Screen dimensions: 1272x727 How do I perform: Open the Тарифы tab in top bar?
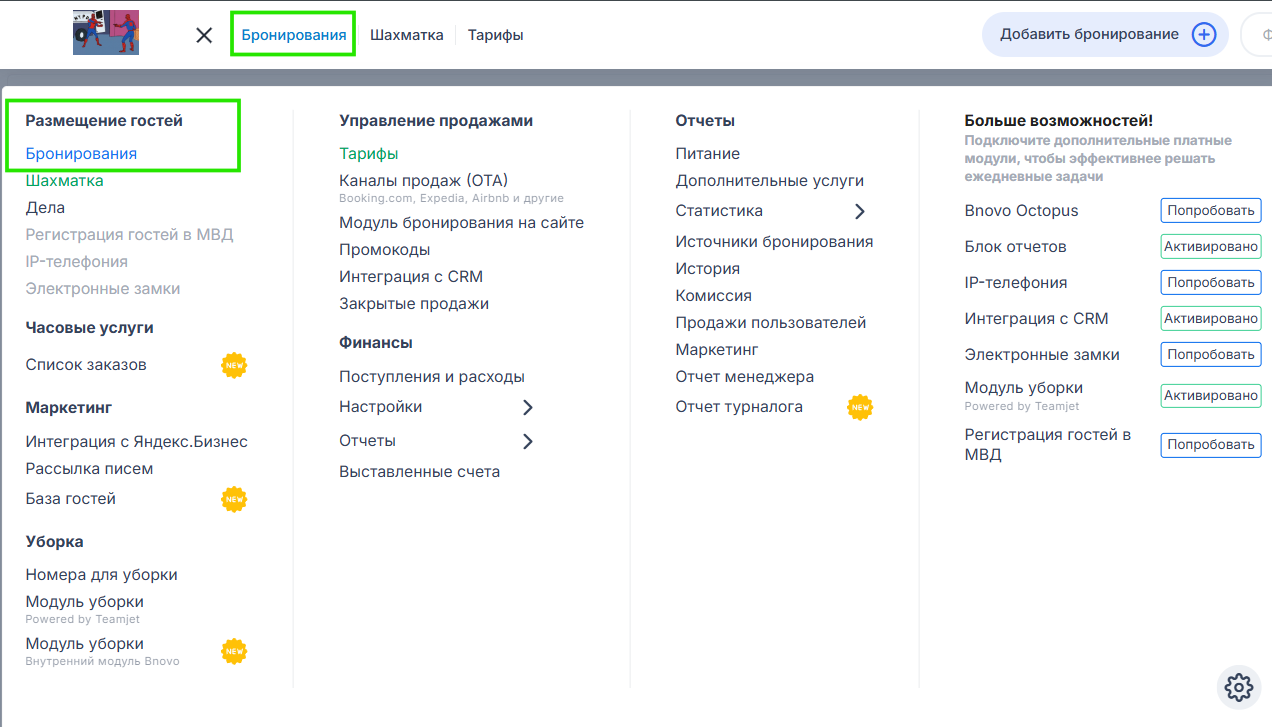click(x=495, y=35)
